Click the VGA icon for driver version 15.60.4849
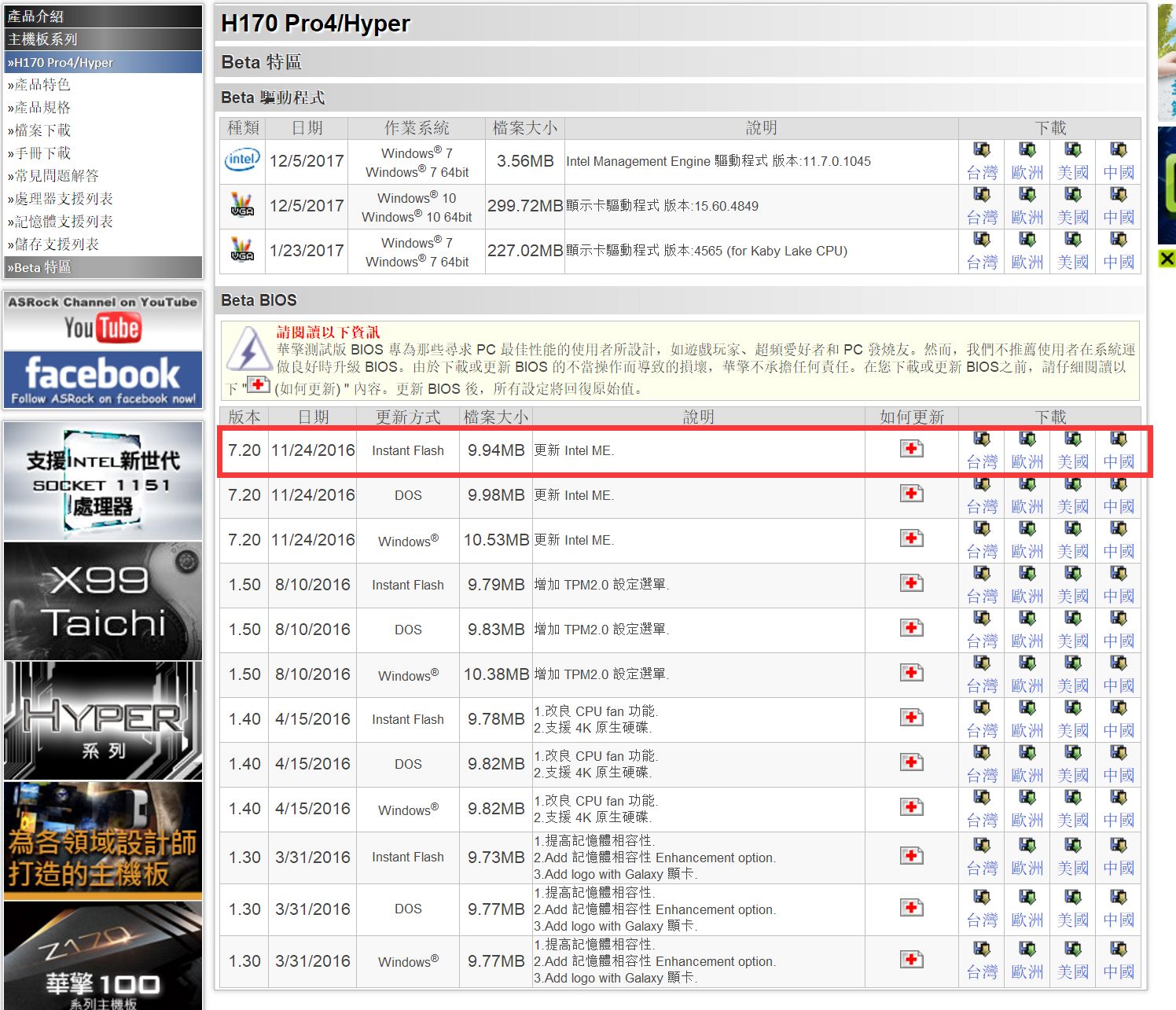The width and height of the screenshot is (1176, 1010). pos(242,205)
